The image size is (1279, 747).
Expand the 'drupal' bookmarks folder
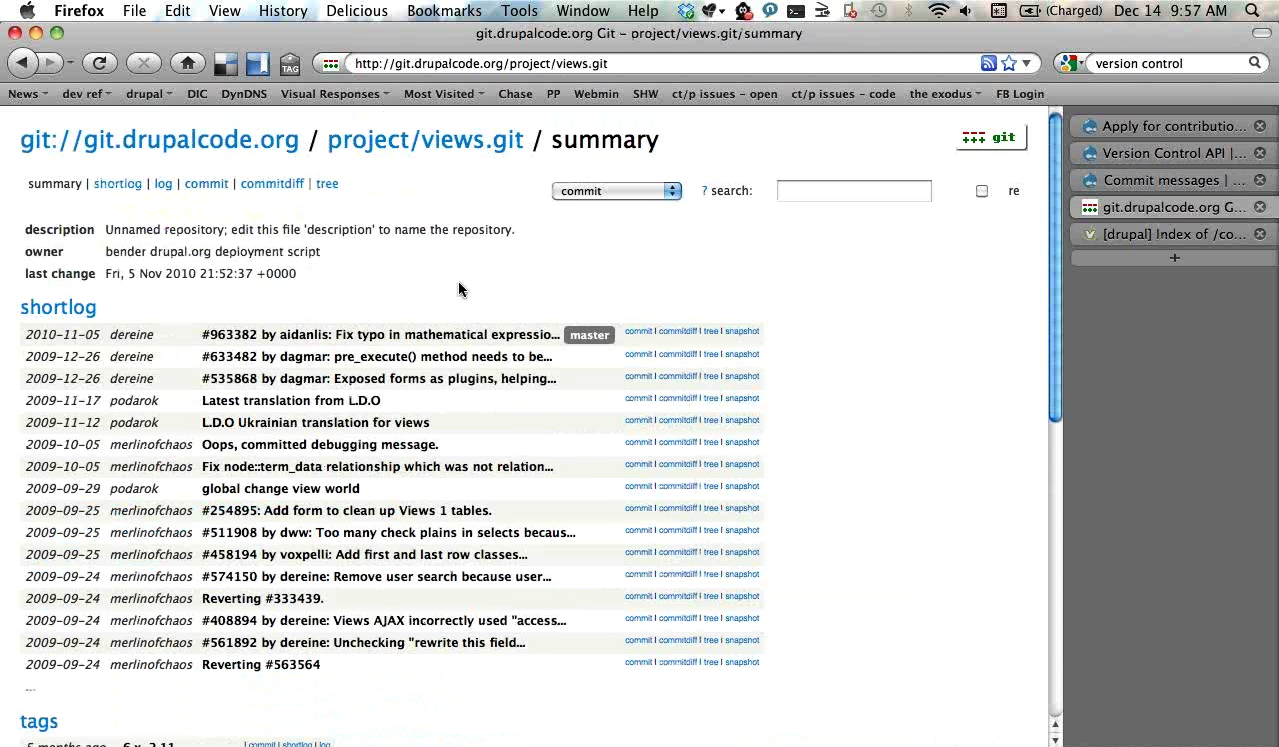point(149,94)
